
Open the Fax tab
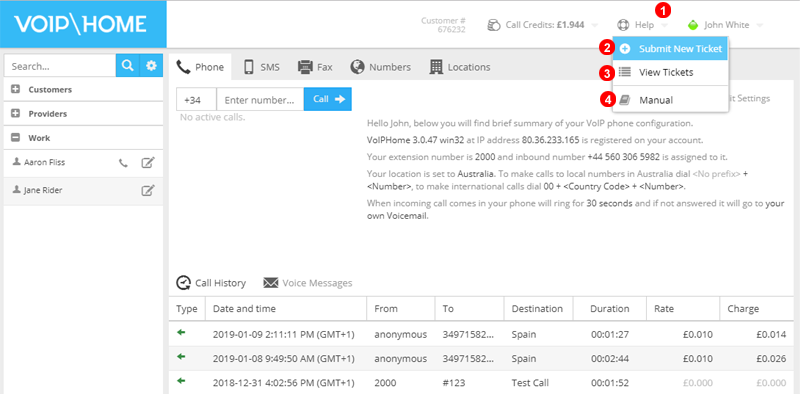click(x=315, y=67)
